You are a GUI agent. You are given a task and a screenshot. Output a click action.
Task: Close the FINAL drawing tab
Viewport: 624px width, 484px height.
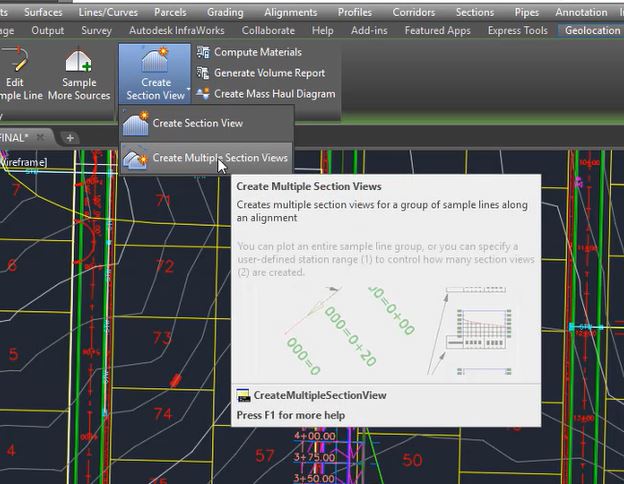40,137
